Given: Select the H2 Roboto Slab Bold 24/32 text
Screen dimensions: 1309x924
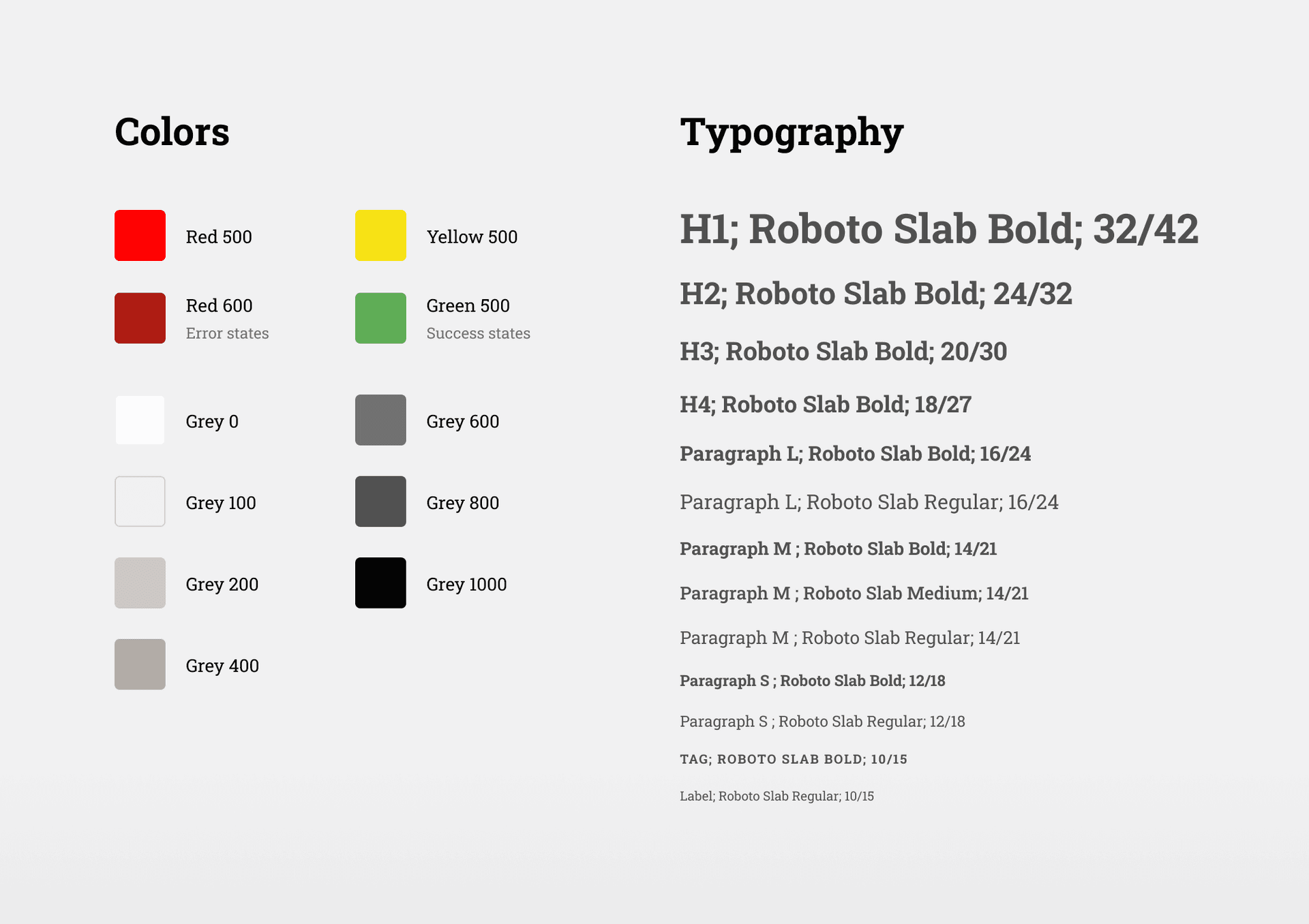Looking at the screenshot, I should tap(876, 294).
